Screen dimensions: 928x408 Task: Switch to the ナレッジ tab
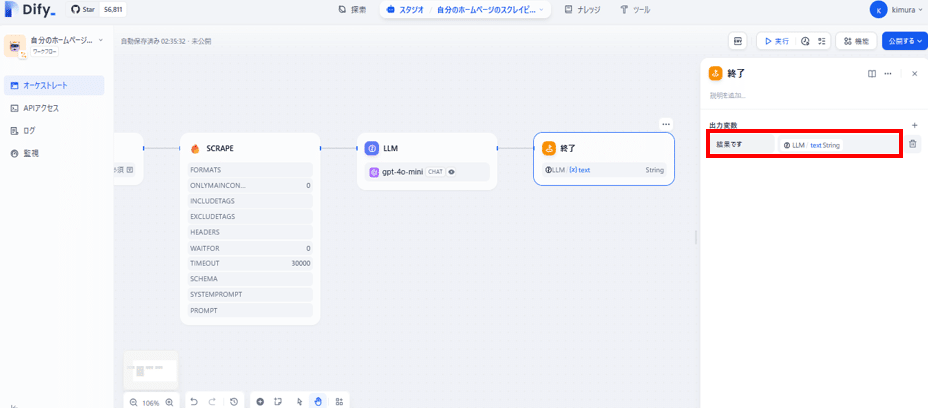pos(582,9)
